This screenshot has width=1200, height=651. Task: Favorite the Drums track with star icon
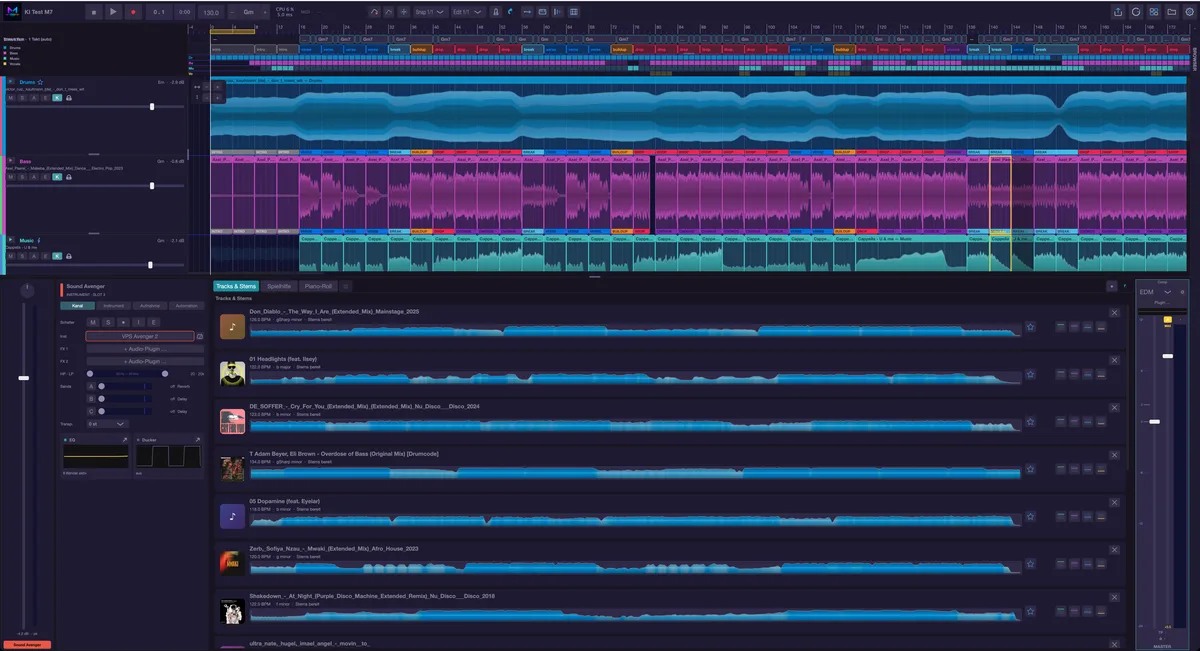[40, 81]
